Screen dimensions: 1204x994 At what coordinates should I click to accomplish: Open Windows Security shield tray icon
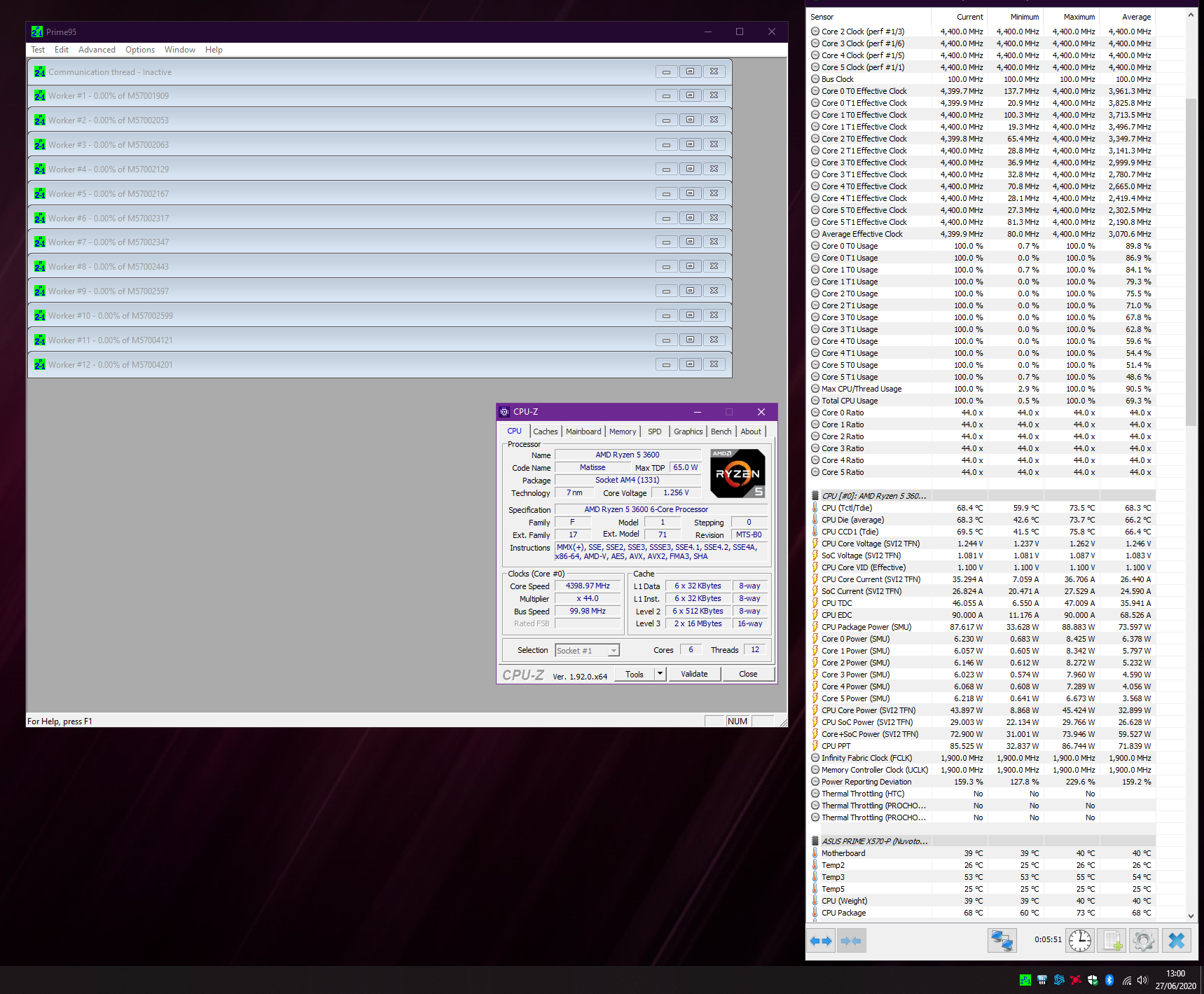[x=1093, y=980]
